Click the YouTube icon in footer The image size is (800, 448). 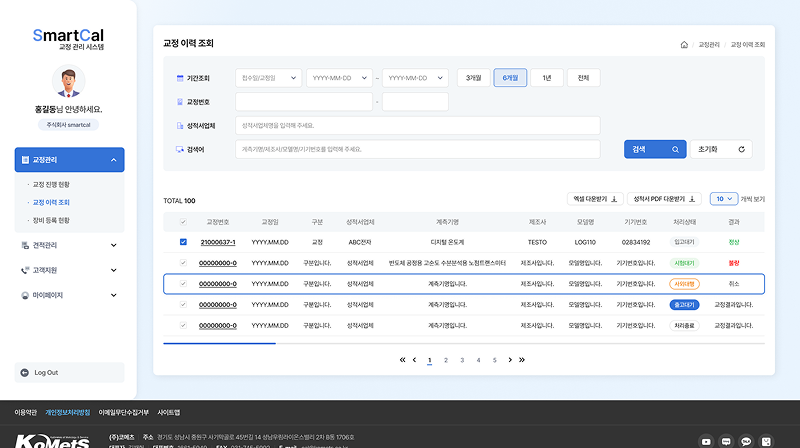click(x=707, y=440)
